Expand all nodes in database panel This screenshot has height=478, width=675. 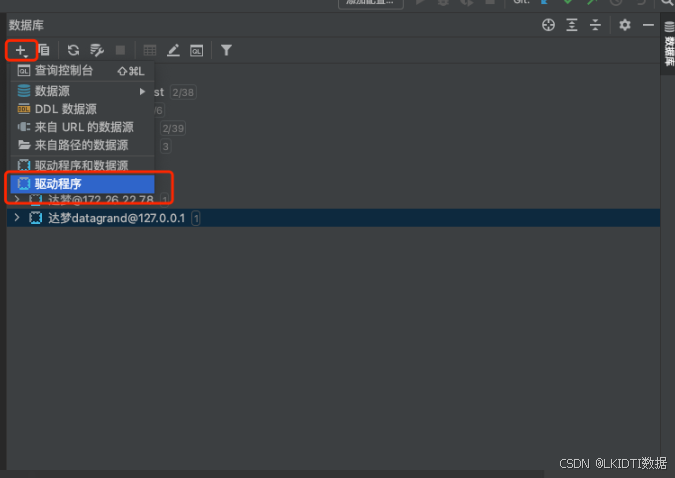572,25
